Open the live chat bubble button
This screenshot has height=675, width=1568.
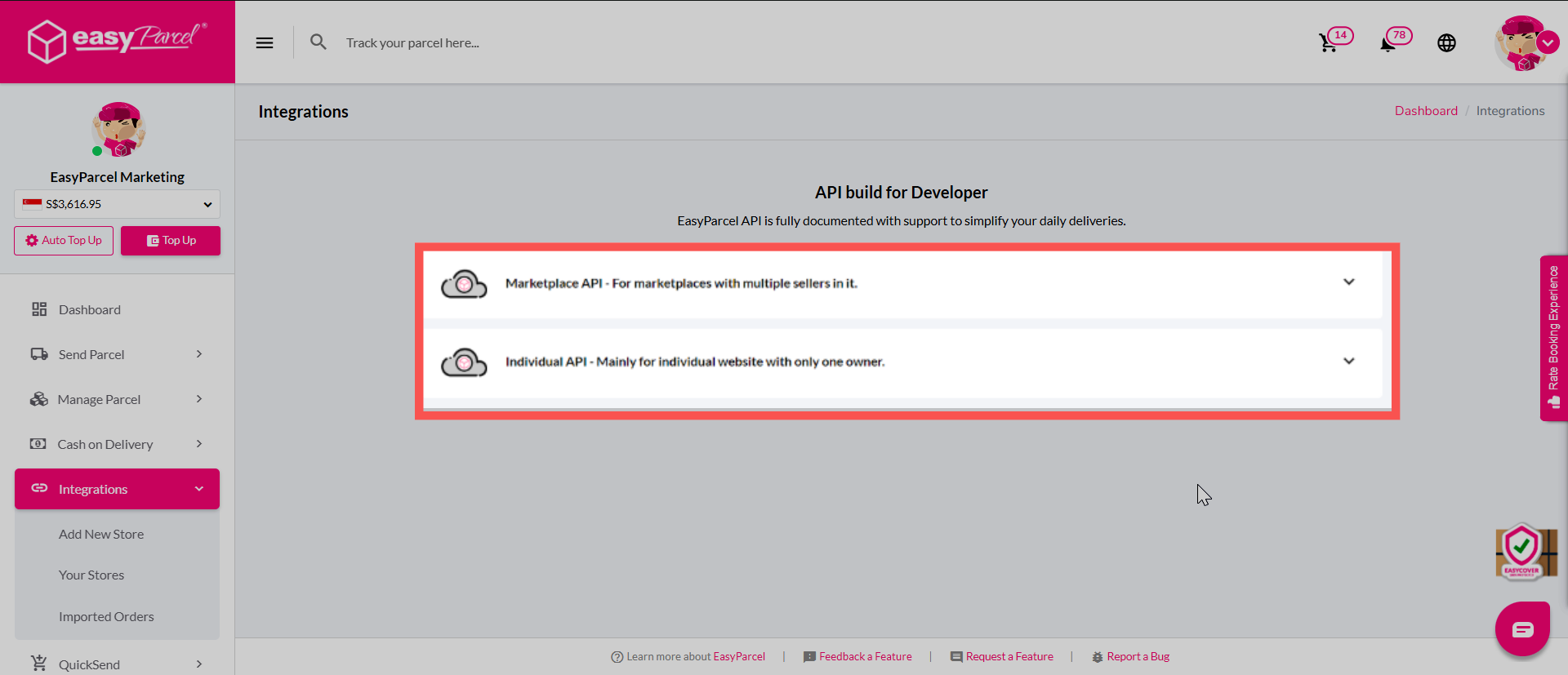click(1522, 628)
